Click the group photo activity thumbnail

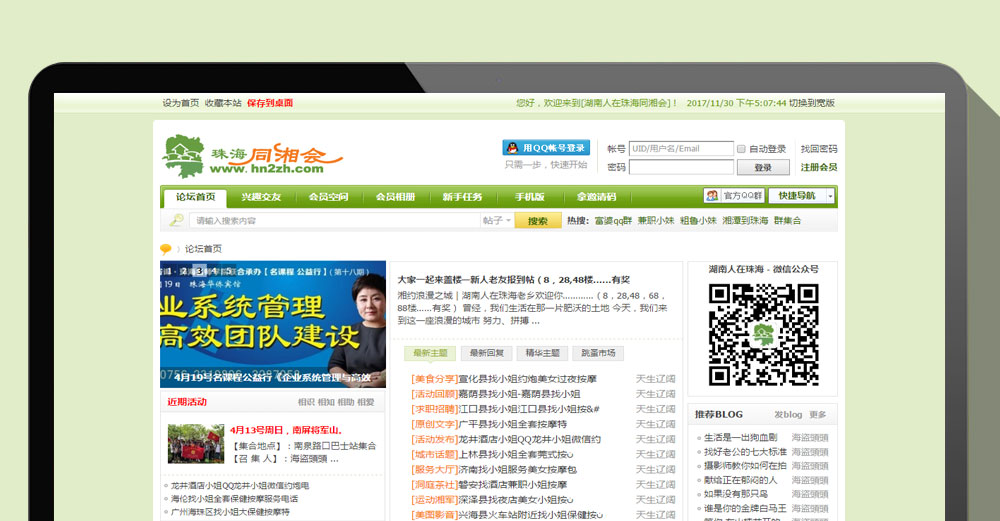[x=196, y=443]
